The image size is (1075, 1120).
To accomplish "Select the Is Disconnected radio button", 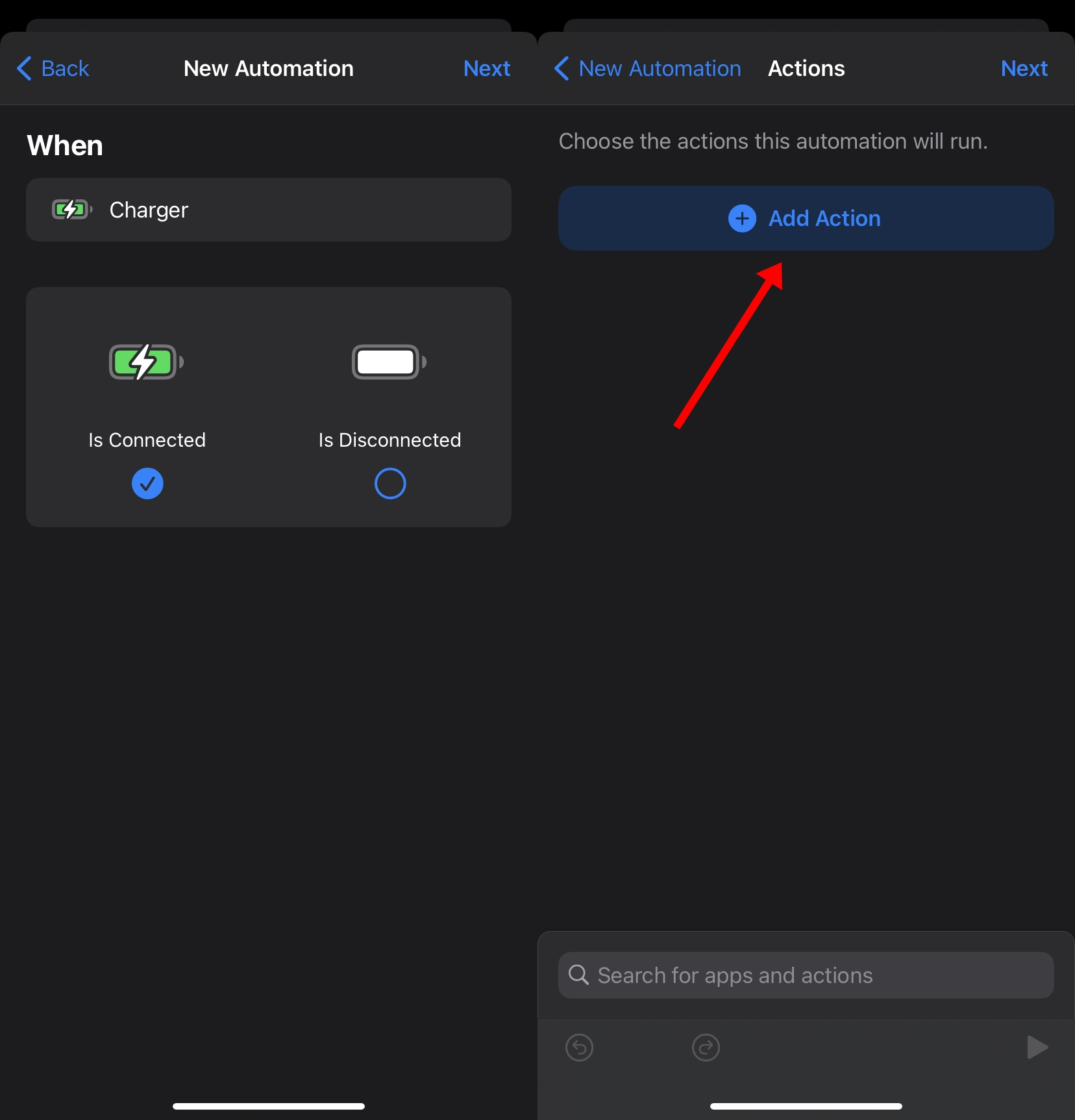I will pos(390,484).
